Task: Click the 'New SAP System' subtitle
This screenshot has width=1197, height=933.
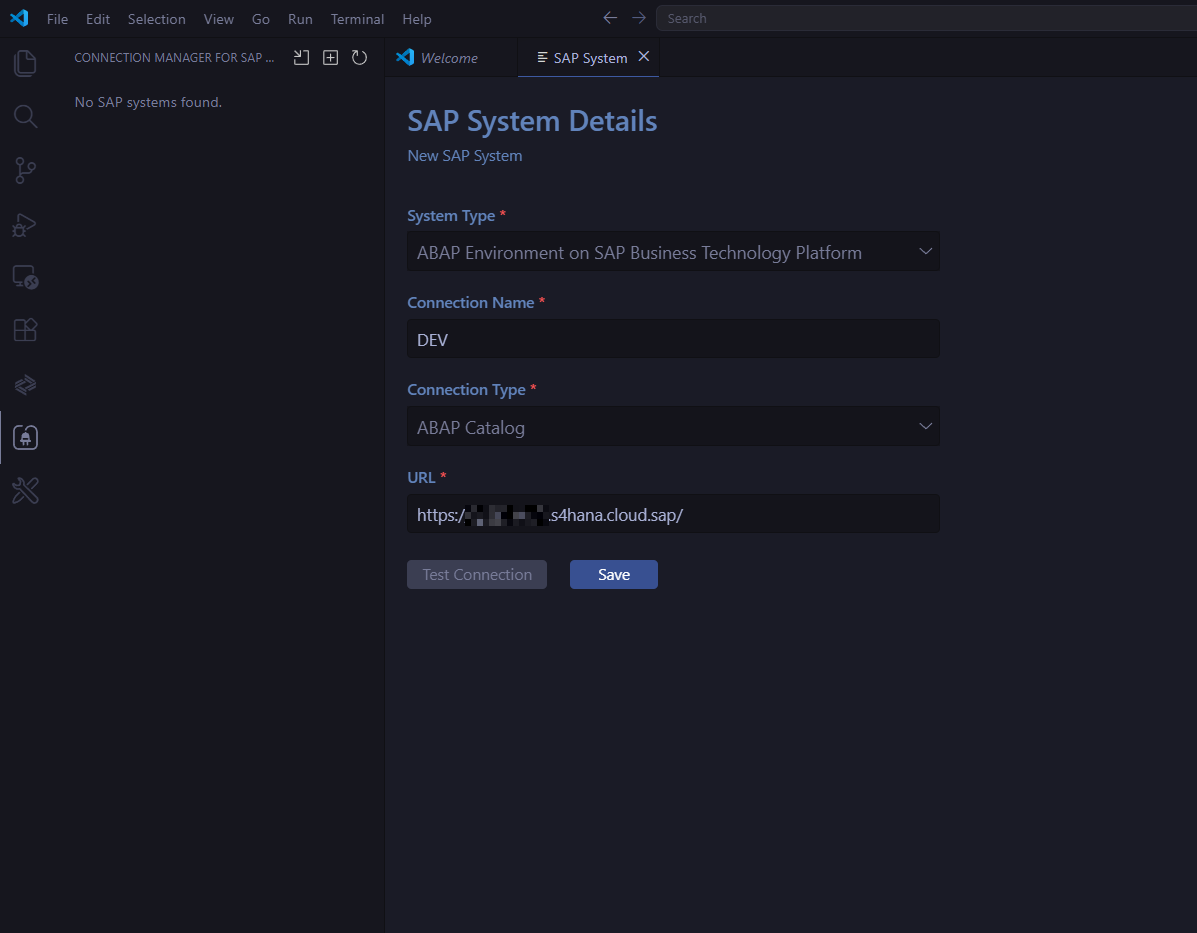Action: tap(465, 156)
